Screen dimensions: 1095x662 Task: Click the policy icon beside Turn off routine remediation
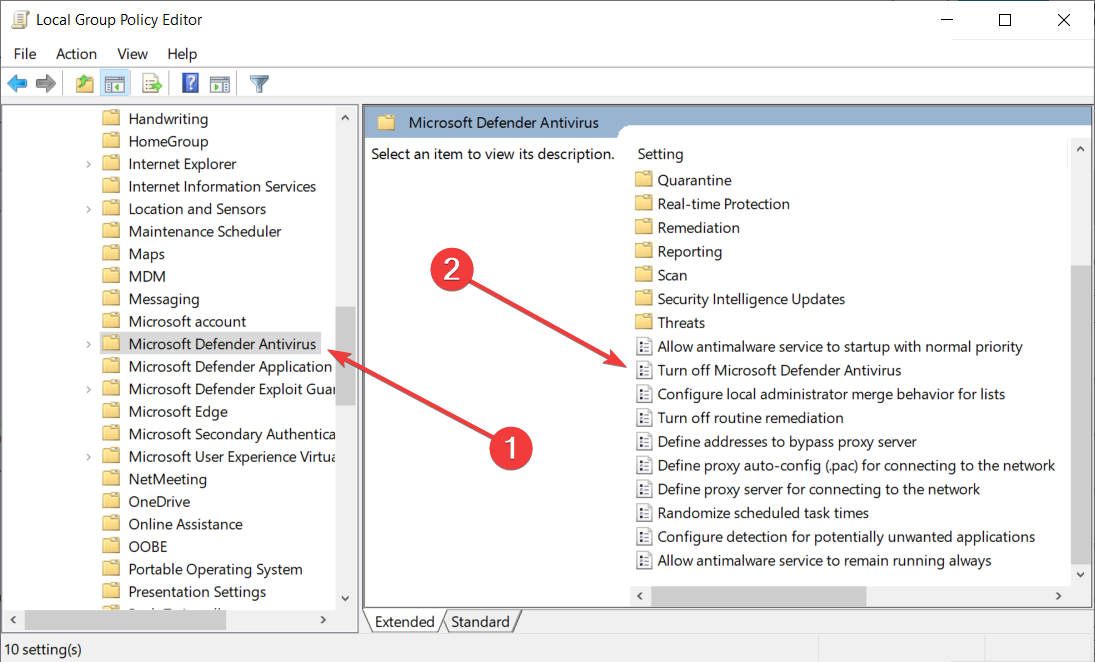pyautogui.click(x=644, y=418)
